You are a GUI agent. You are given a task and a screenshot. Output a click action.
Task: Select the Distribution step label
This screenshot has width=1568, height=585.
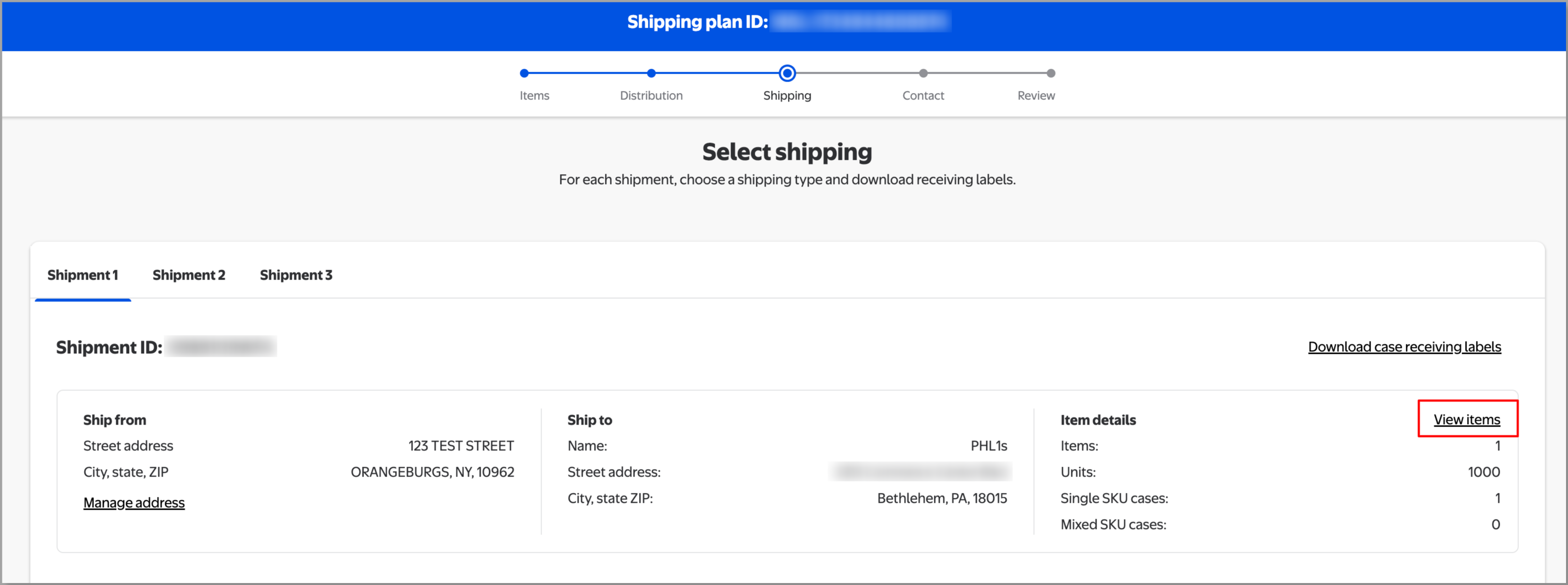click(651, 96)
